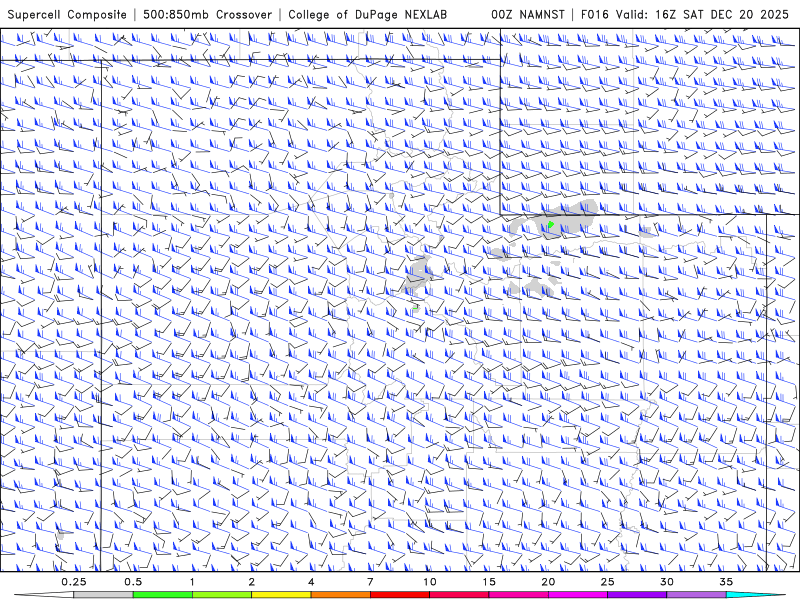This screenshot has width=800, height=600.
Task: Click the '15' colorbar label
Action: click(x=489, y=582)
